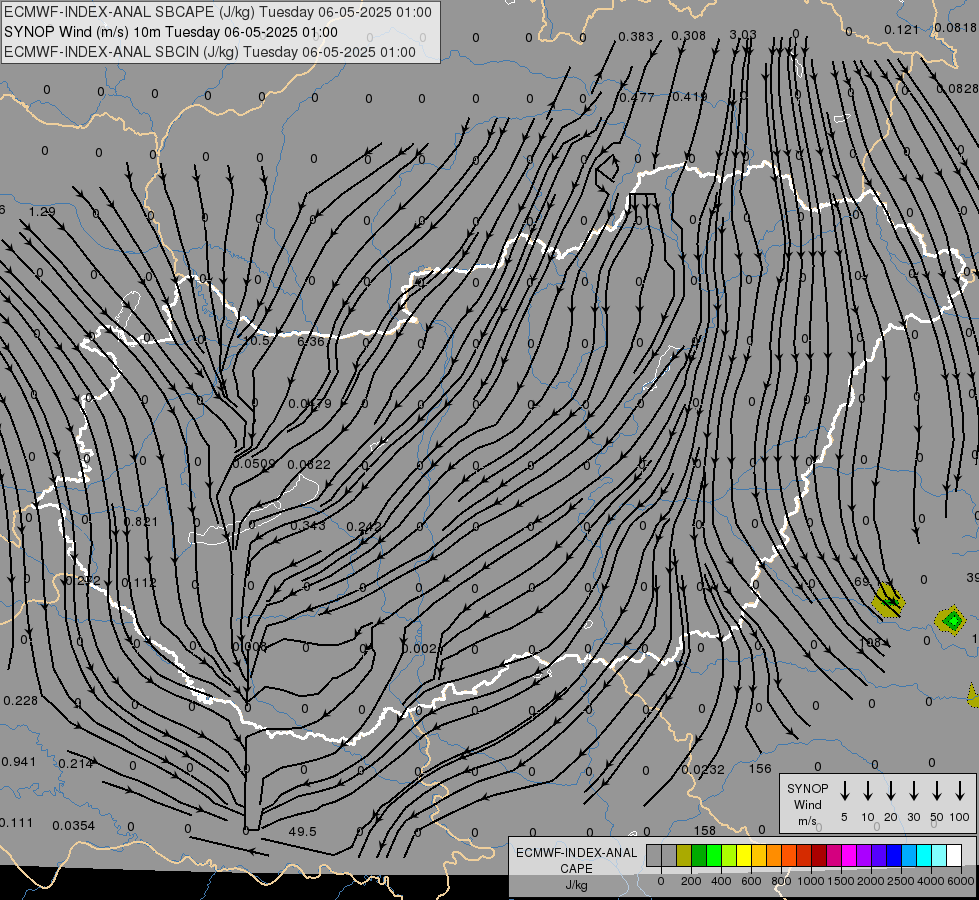Click the 0.383 value on the map
The width and height of the screenshot is (979, 900).
(x=636, y=37)
